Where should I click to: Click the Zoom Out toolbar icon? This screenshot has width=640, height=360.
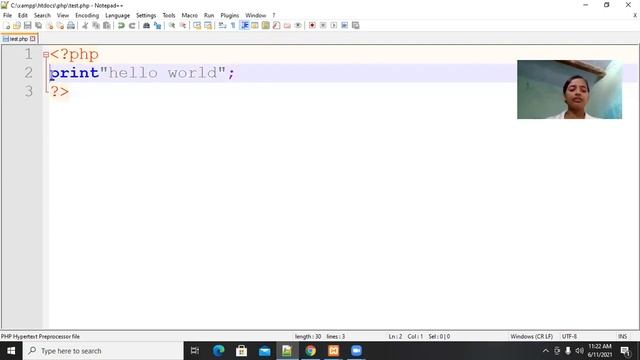click(x=183, y=25)
